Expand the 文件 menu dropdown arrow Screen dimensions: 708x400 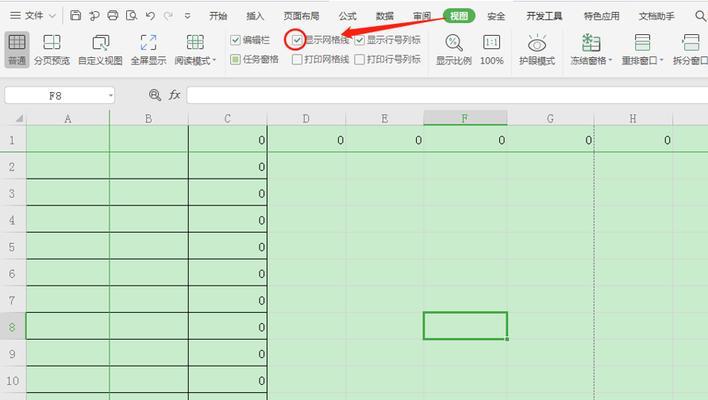[52, 16]
